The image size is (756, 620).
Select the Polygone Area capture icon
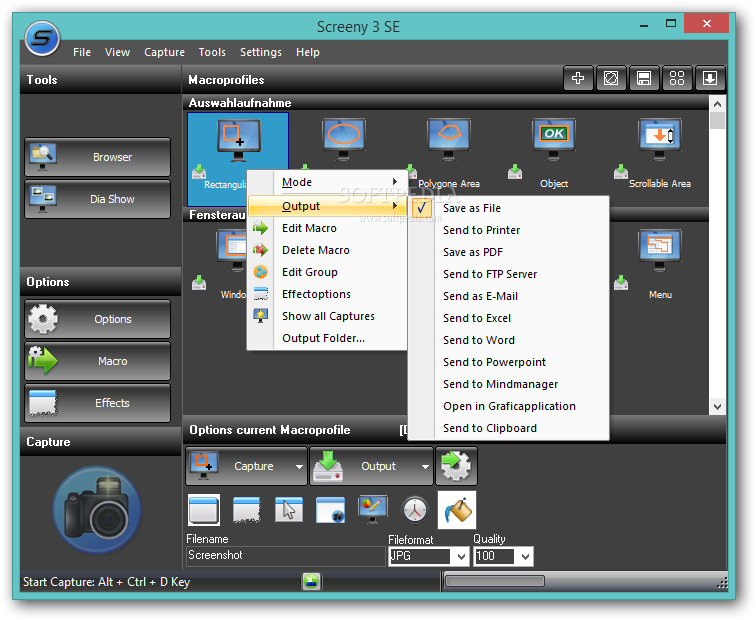(449, 139)
